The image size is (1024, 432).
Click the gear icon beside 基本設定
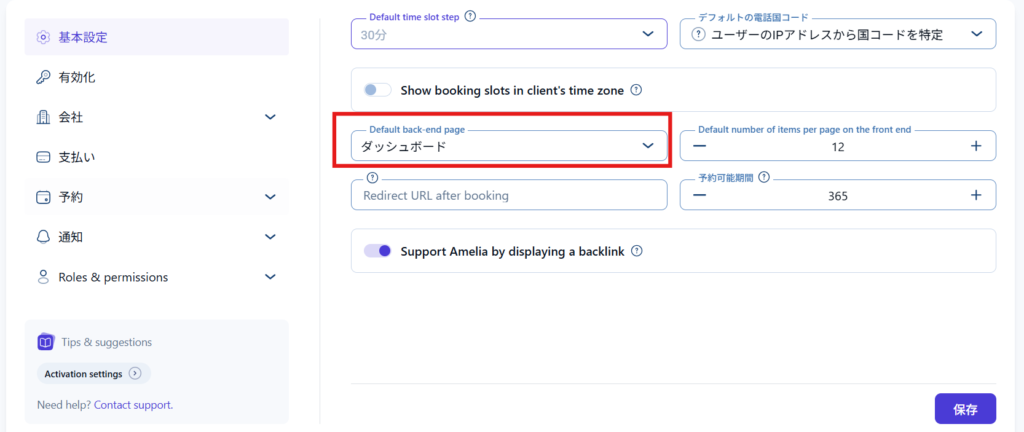click(43, 37)
